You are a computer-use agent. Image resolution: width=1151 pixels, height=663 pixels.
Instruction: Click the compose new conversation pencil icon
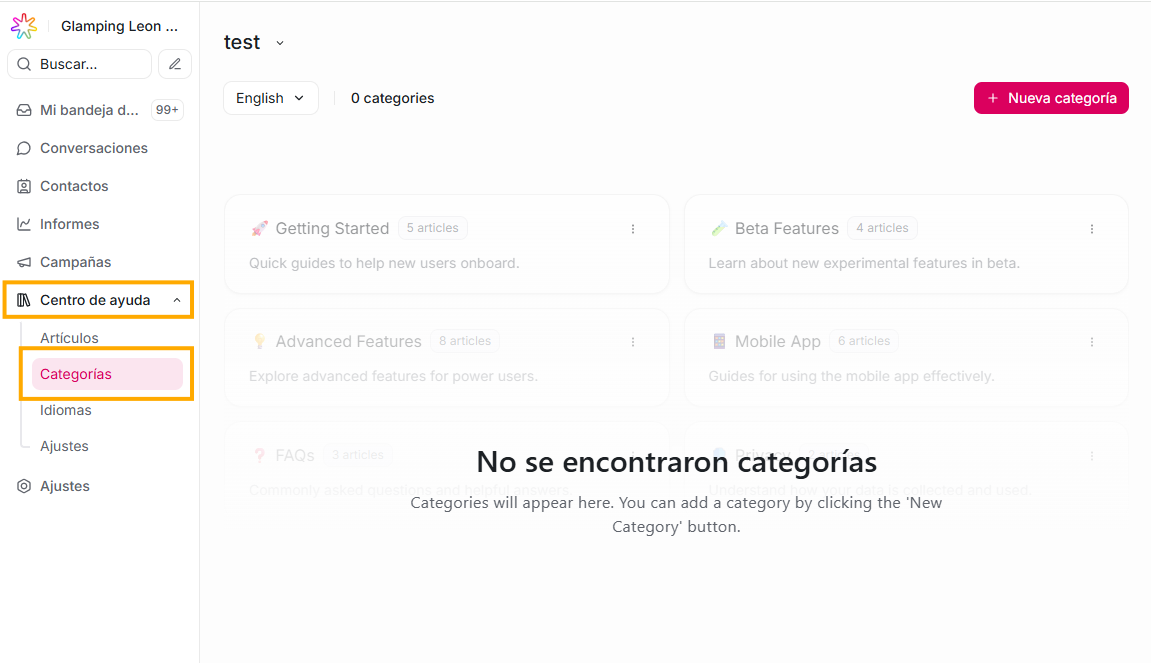(x=175, y=64)
